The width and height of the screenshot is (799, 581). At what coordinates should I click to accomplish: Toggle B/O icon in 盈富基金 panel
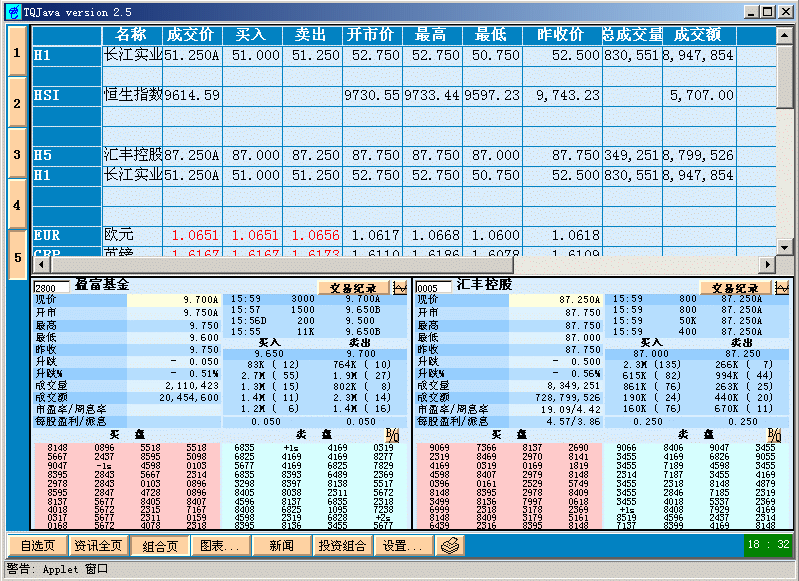pos(392,435)
